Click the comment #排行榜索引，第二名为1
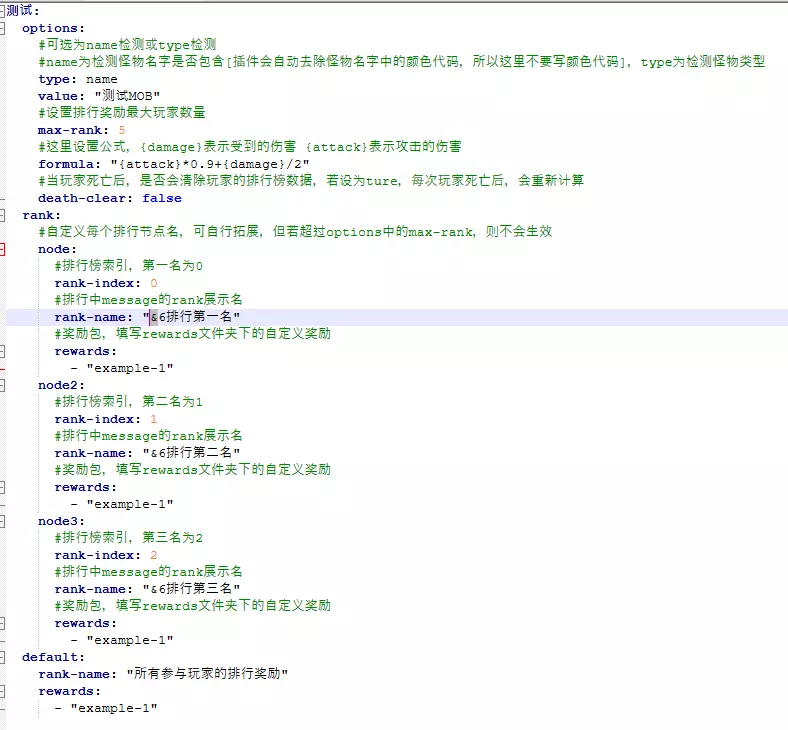The height and width of the screenshot is (730, 788). [129, 402]
